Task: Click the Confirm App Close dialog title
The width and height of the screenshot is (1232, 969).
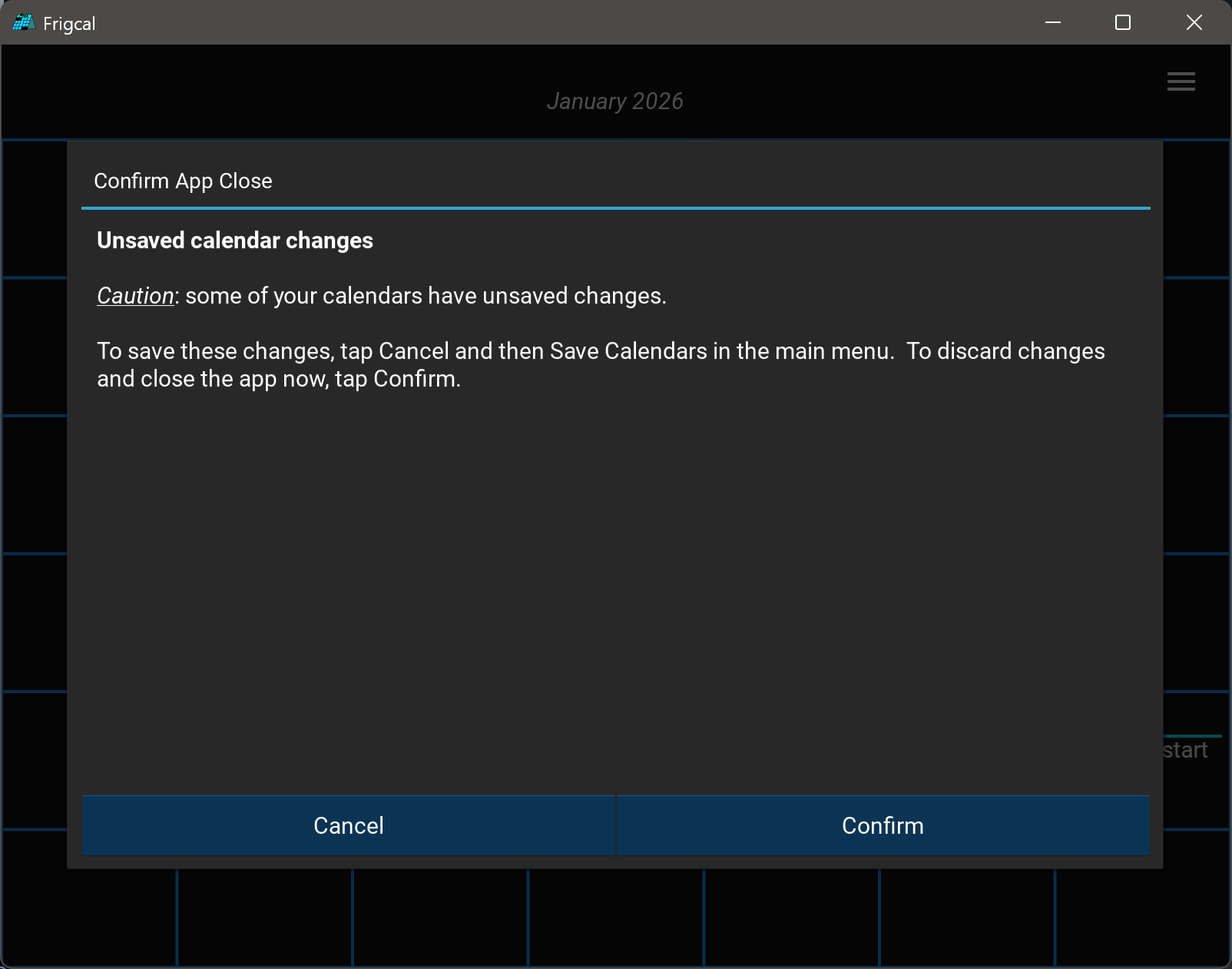Action: click(183, 181)
